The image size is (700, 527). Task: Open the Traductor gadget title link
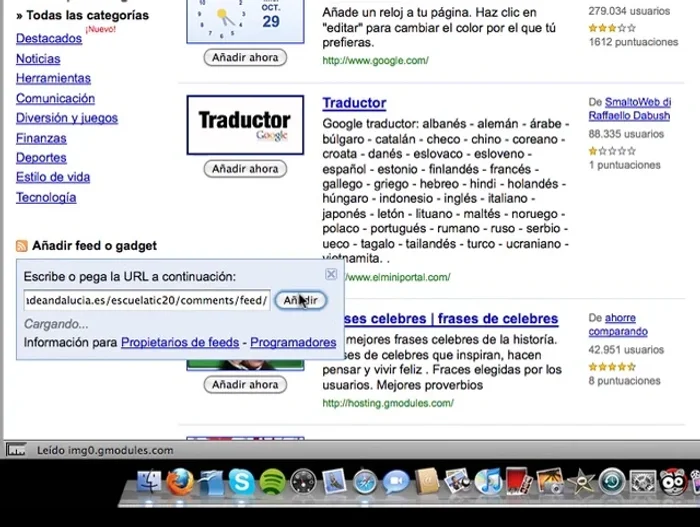point(354,103)
